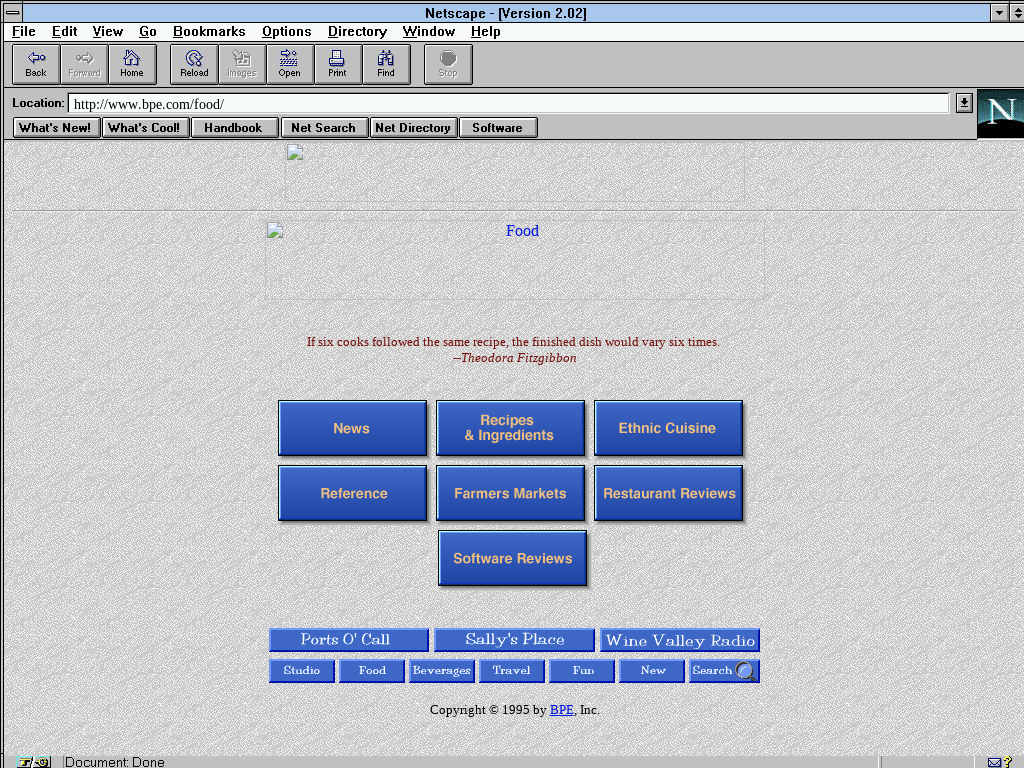Image resolution: width=1024 pixels, height=768 pixels.
Task: Click the What's Cool! directory button
Action: point(144,128)
